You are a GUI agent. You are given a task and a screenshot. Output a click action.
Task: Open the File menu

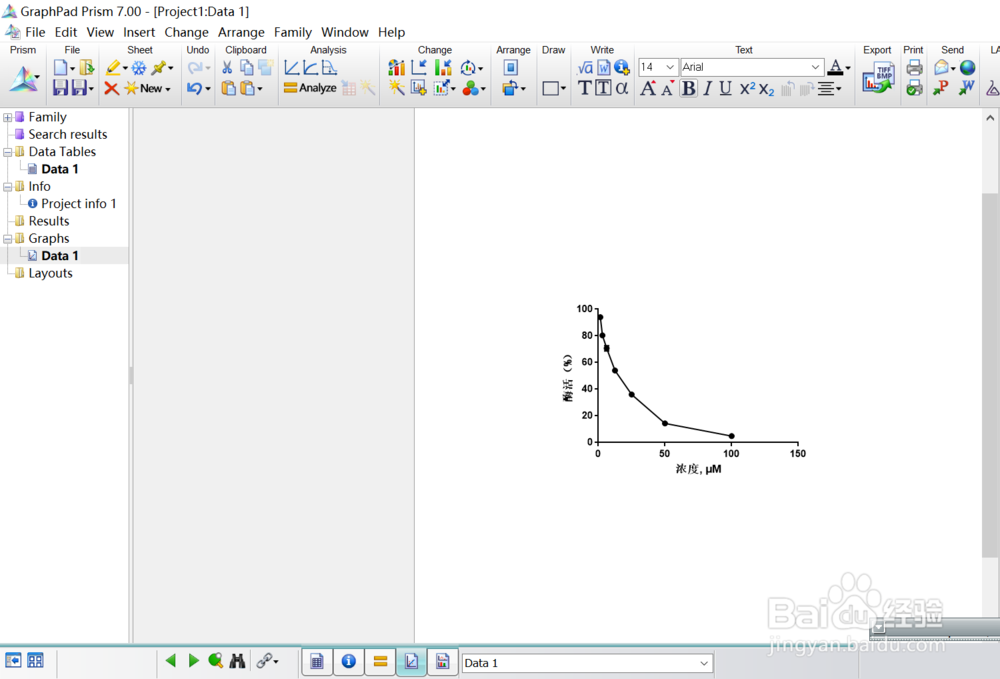click(x=35, y=32)
